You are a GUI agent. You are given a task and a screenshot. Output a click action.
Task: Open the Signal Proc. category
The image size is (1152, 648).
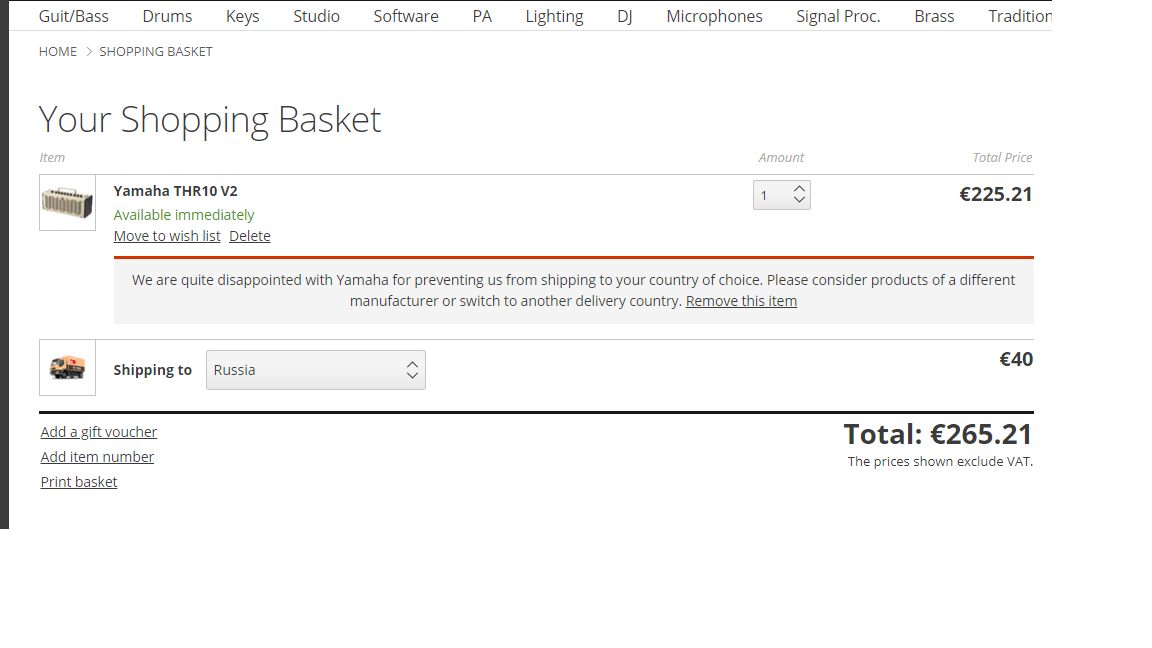point(838,16)
